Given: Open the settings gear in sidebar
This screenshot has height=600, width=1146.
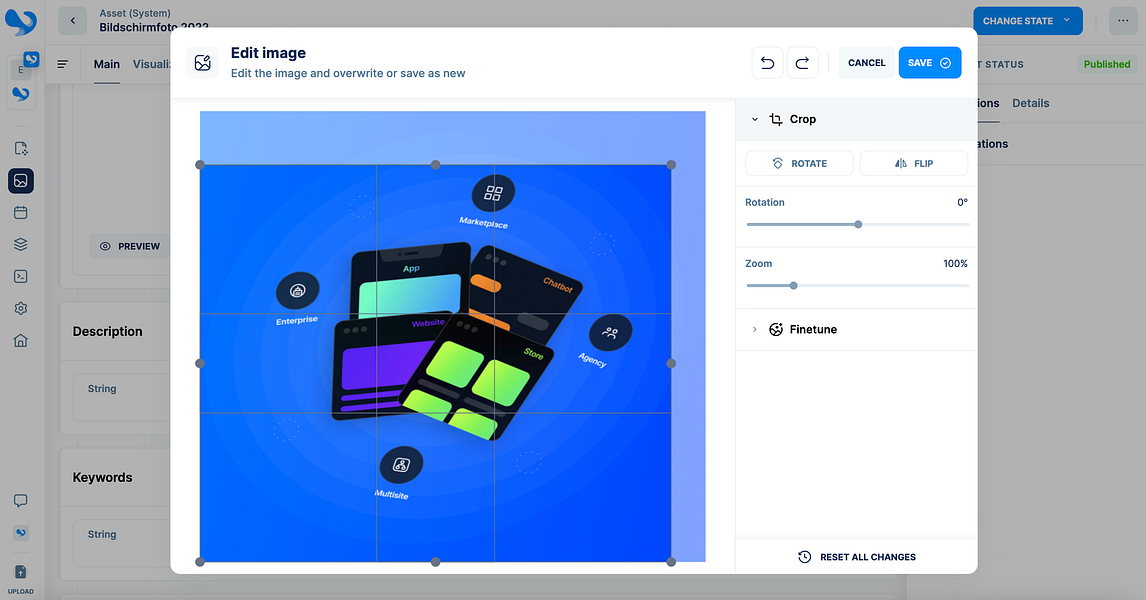Looking at the screenshot, I should 20,308.
